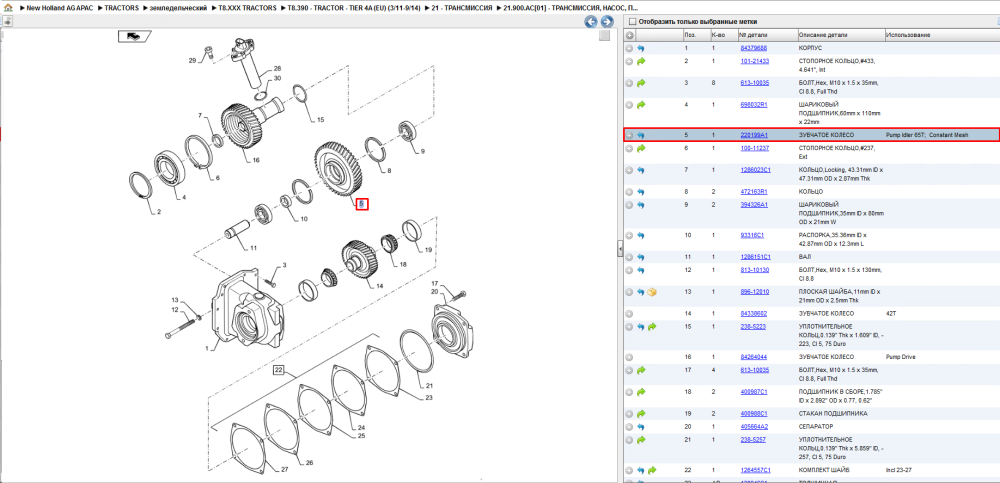The image size is (1000, 483).
Task: Click blue arrow icon for part 472163R1
Action: (x=641, y=191)
